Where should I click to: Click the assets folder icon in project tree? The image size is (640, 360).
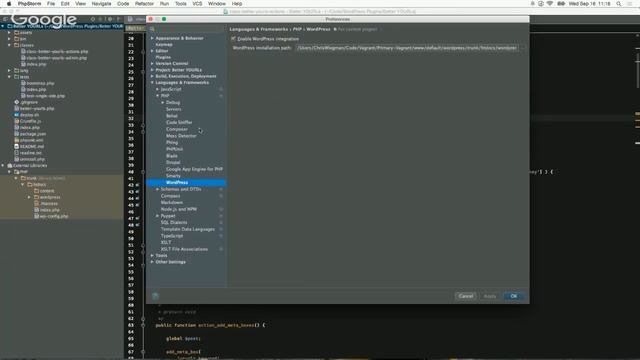click(x=16, y=32)
